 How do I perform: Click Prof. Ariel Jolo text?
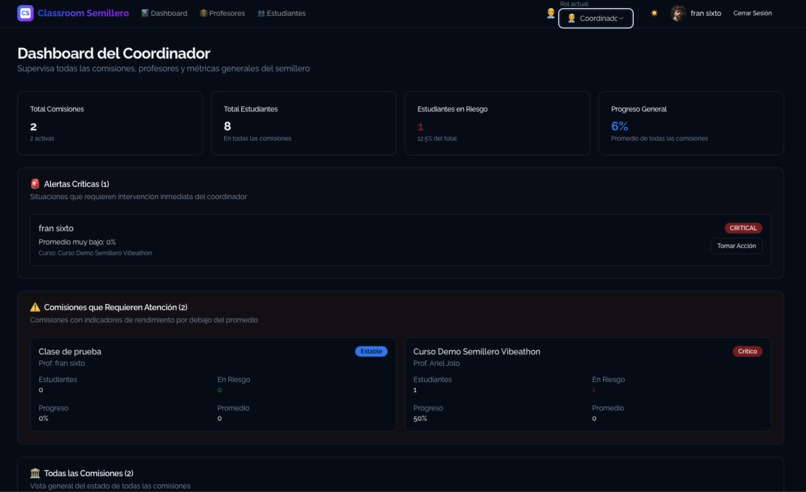click(x=436, y=363)
